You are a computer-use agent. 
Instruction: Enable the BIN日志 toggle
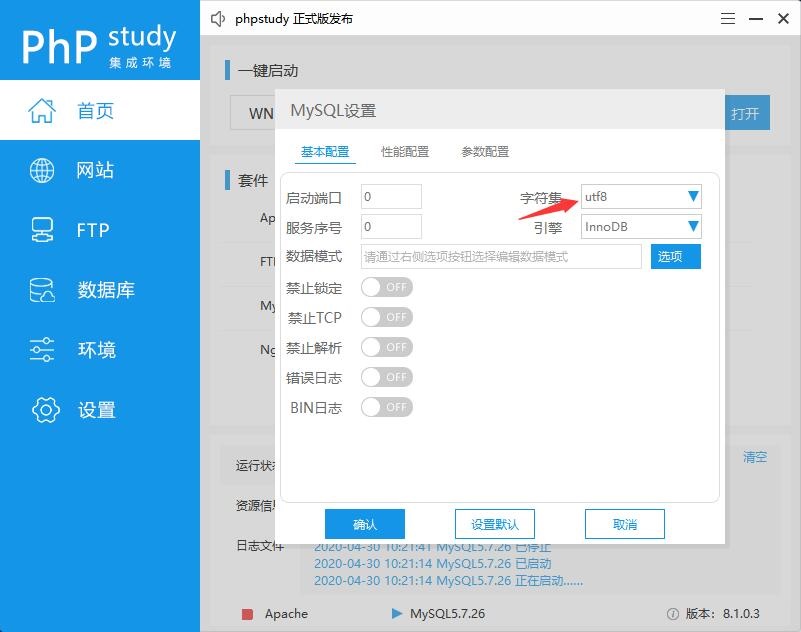(x=387, y=407)
